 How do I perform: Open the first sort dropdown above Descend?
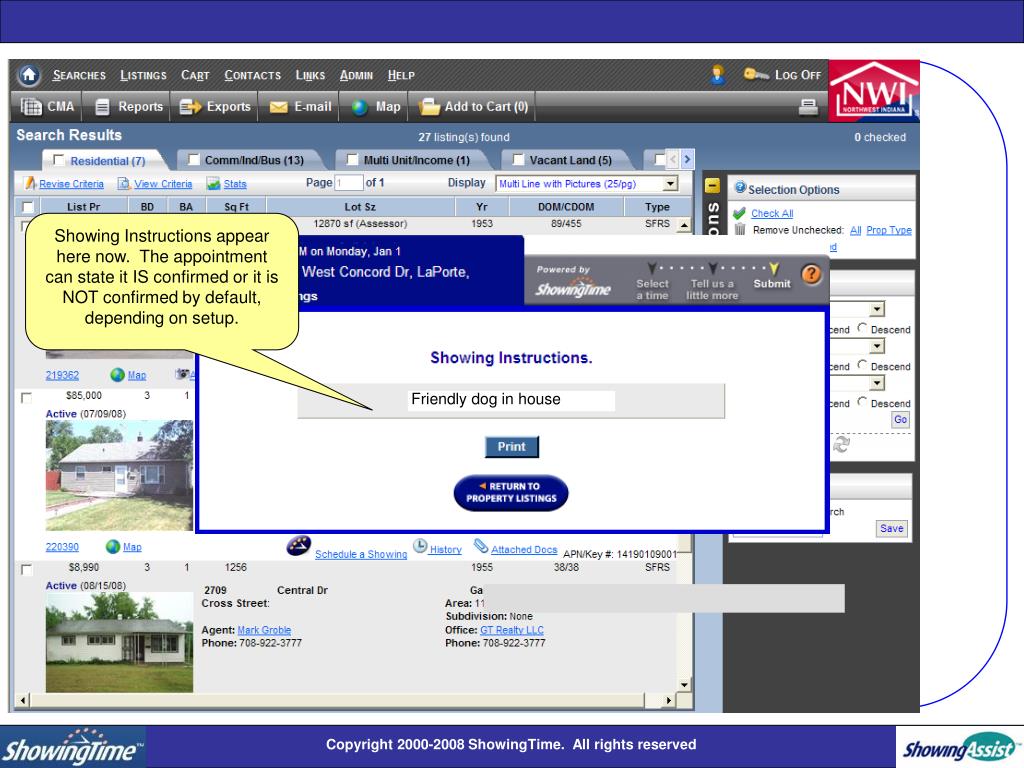(x=876, y=309)
